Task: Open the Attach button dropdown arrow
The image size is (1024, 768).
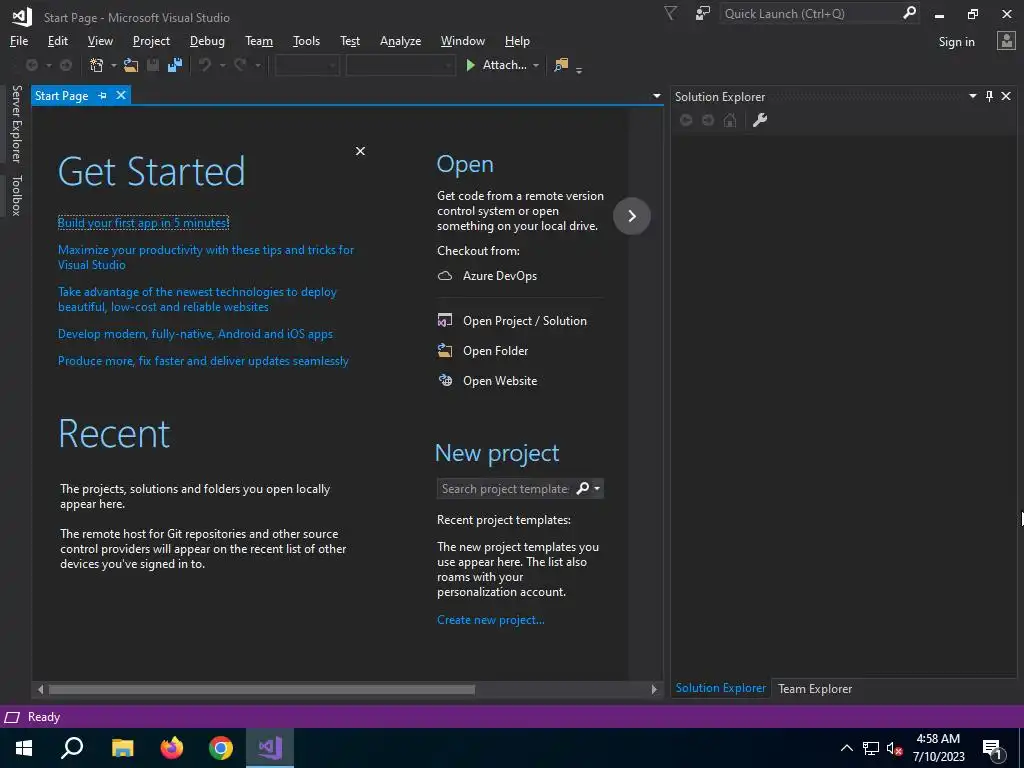Action: [536, 65]
